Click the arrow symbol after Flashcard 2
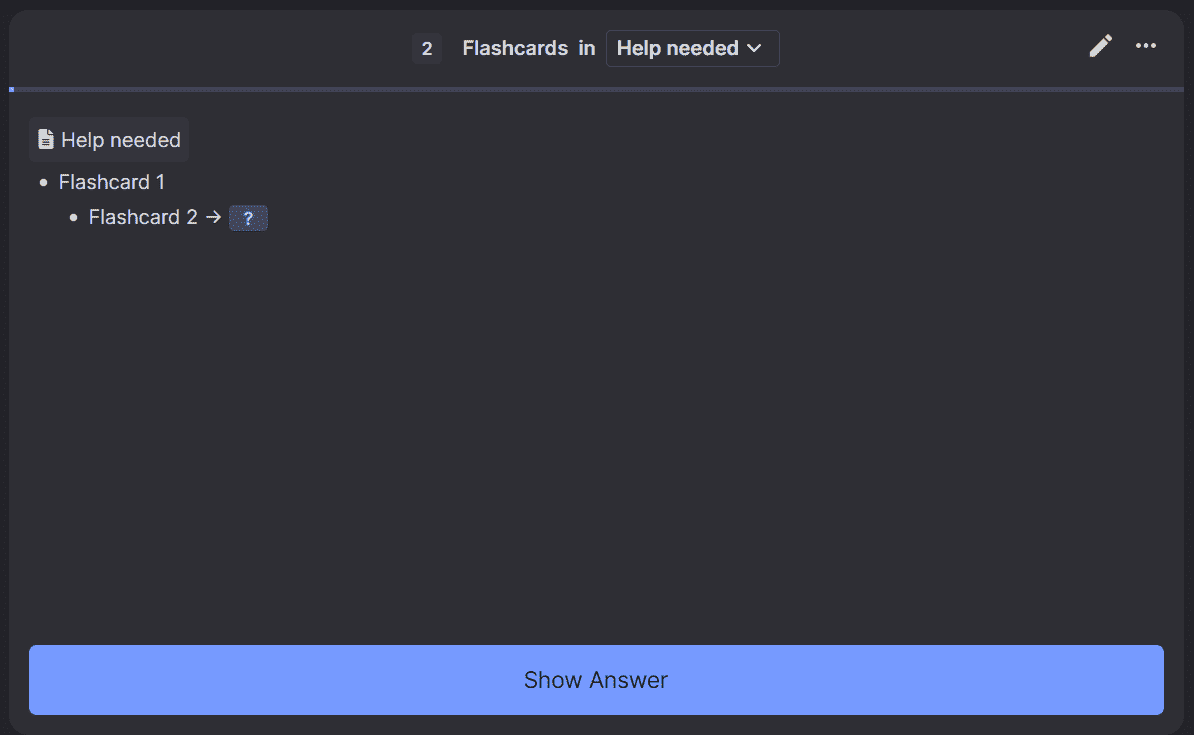The width and height of the screenshot is (1194, 735). pyautogui.click(x=213, y=217)
